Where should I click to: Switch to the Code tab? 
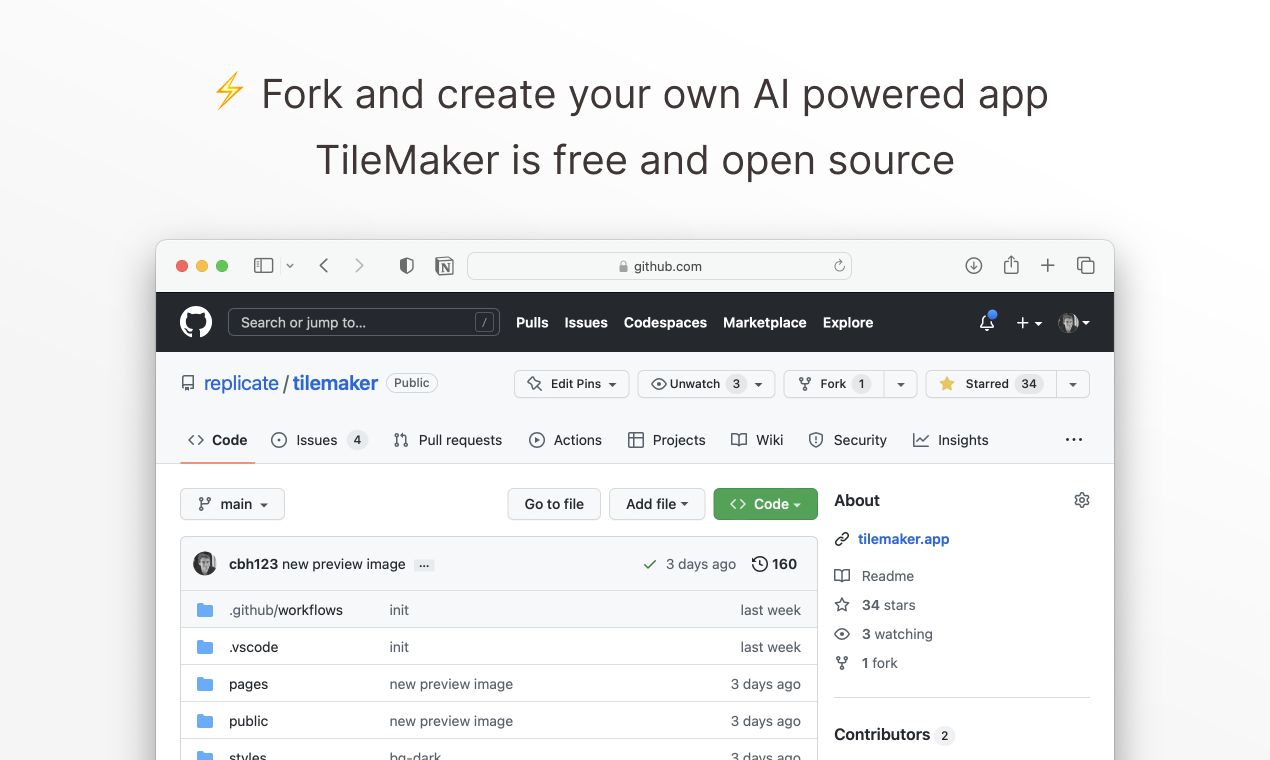click(218, 440)
